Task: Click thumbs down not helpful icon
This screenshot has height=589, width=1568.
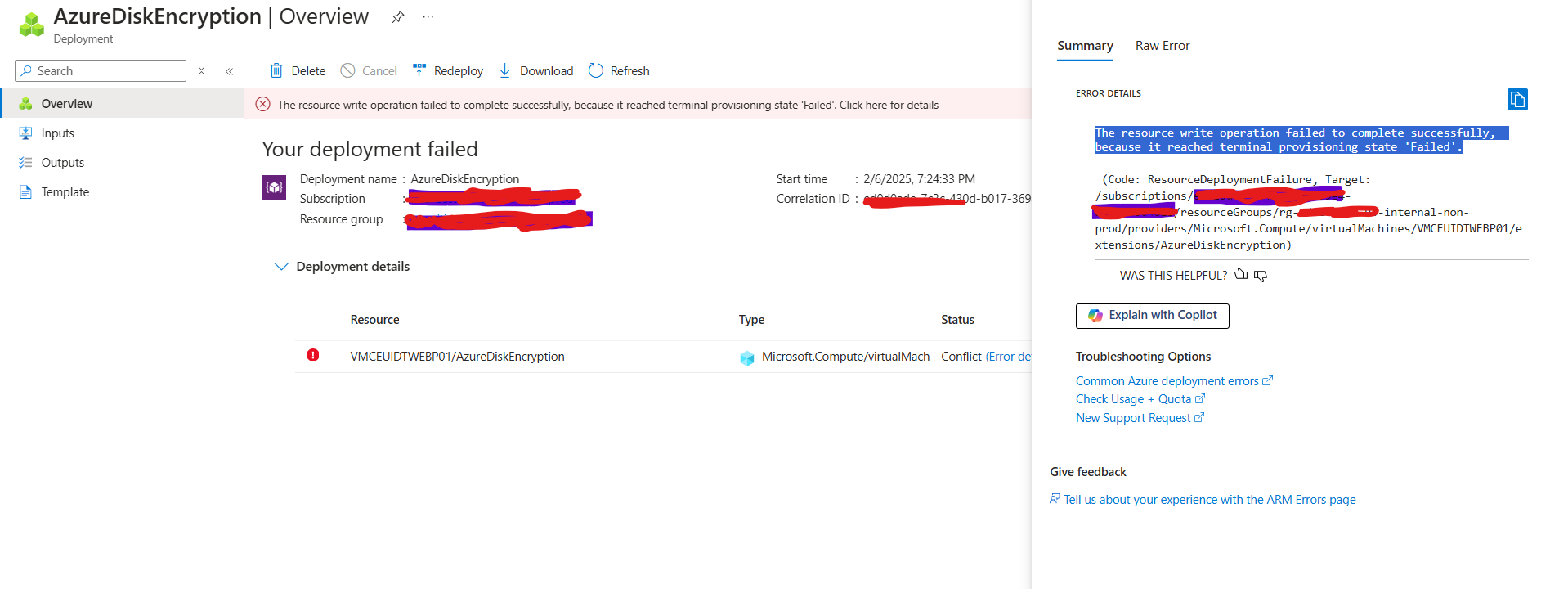Action: point(1261,276)
